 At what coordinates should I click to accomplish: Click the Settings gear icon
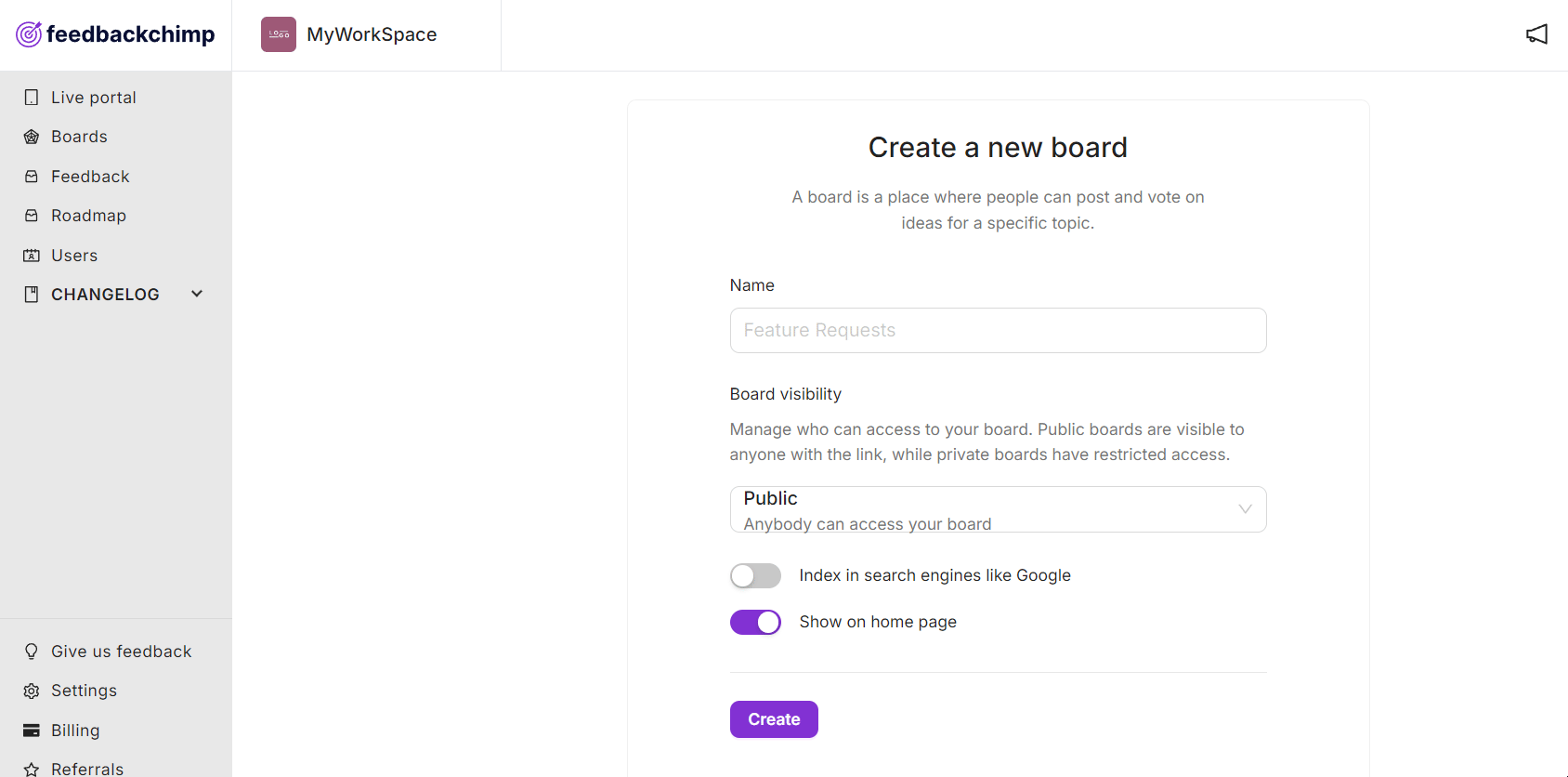tap(32, 691)
